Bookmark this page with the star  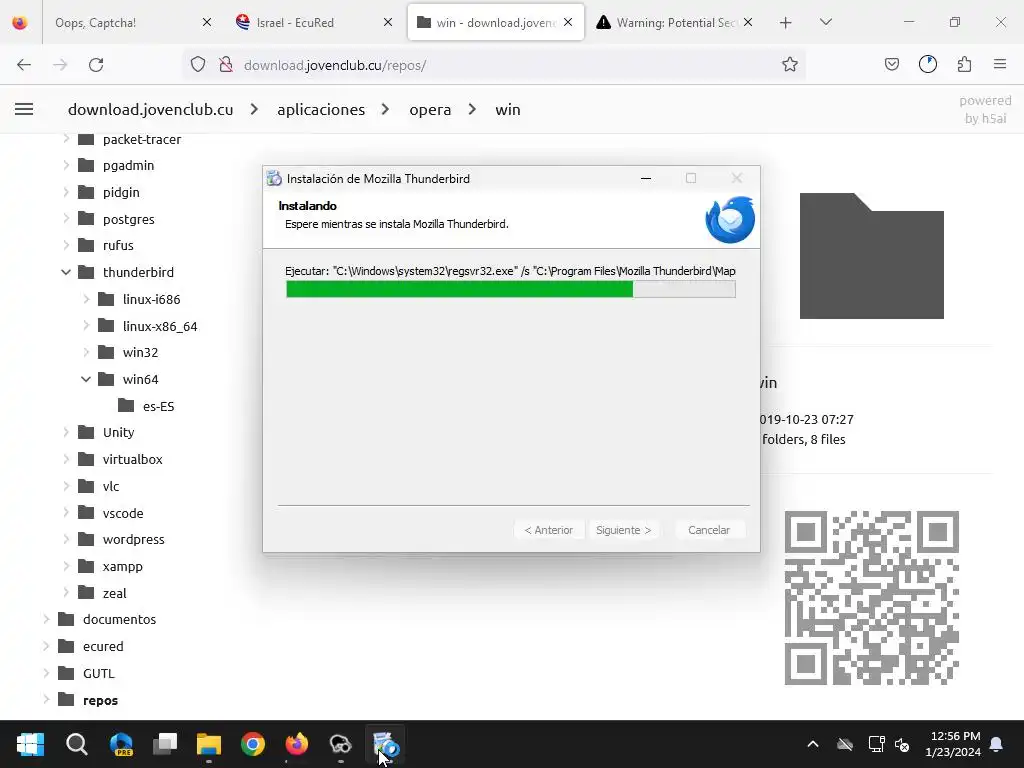point(790,65)
